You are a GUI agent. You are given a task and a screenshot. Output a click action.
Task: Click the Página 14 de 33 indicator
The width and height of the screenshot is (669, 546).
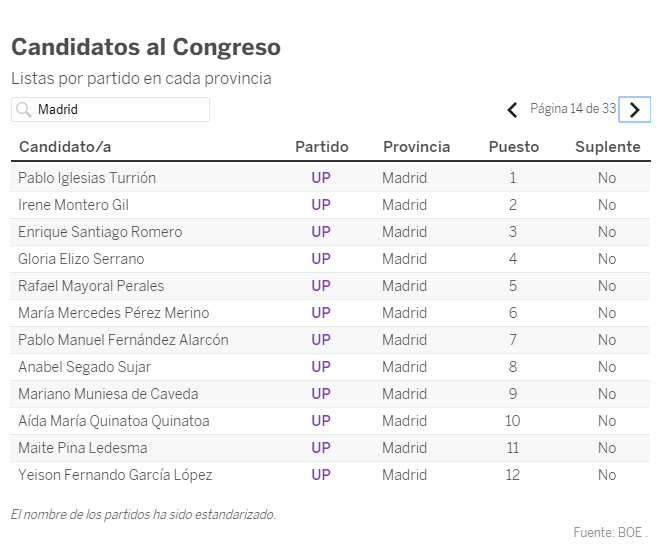[x=573, y=109]
